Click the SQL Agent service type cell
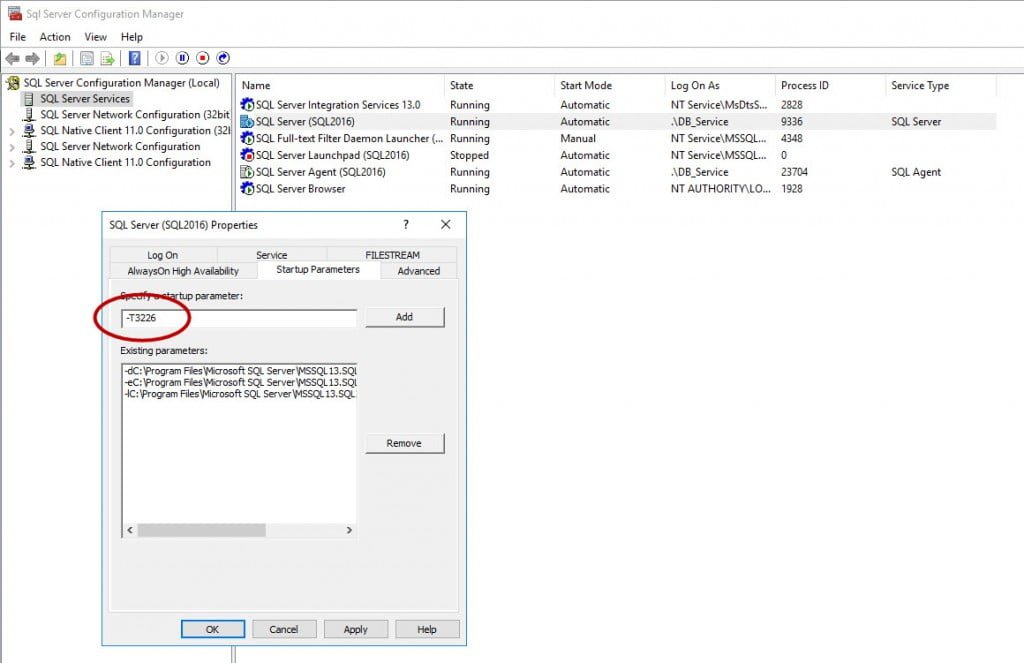Image resolution: width=1024 pixels, height=663 pixels. 916,172
